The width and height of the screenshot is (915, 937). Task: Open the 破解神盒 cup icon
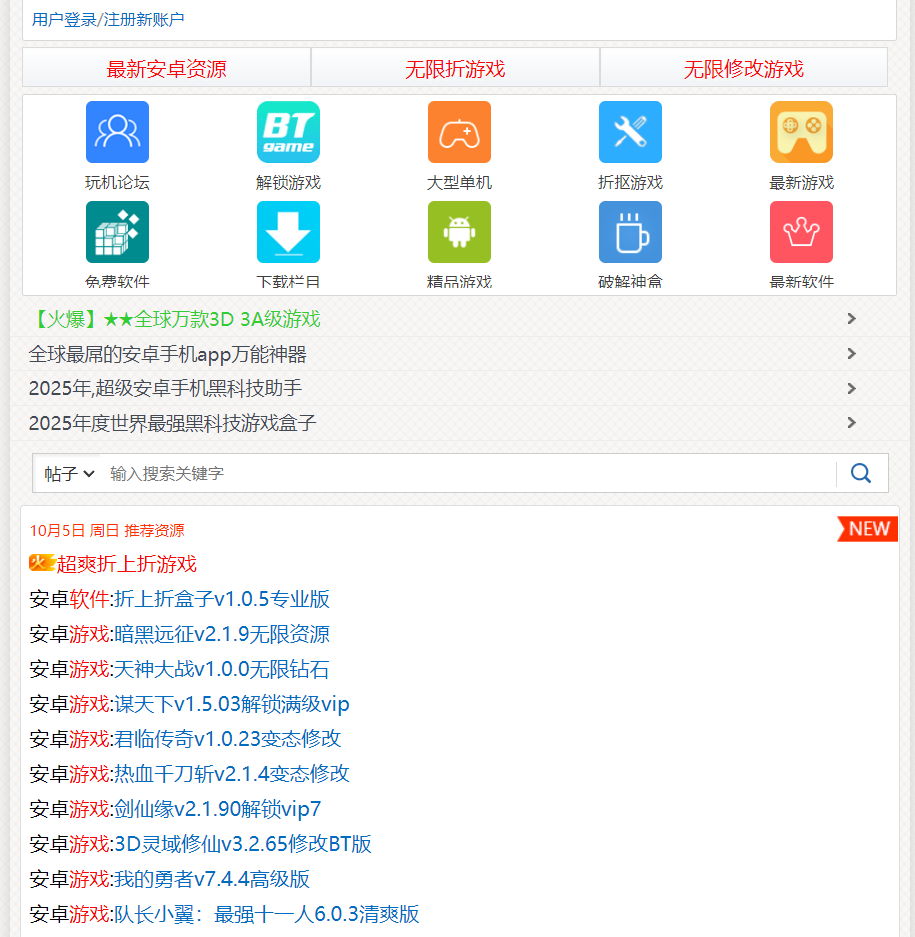coord(630,231)
